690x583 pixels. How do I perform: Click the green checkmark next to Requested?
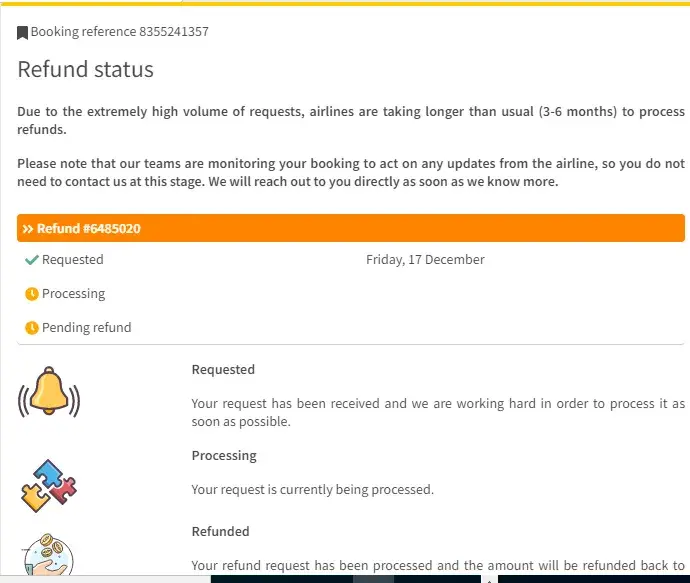click(x=32, y=260)
